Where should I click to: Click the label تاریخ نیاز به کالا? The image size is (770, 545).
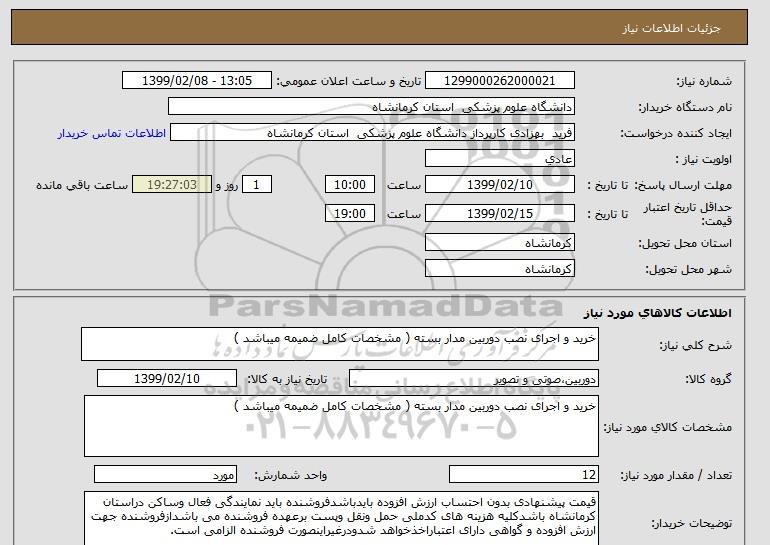pyautogui.click(x=287, y=379)
